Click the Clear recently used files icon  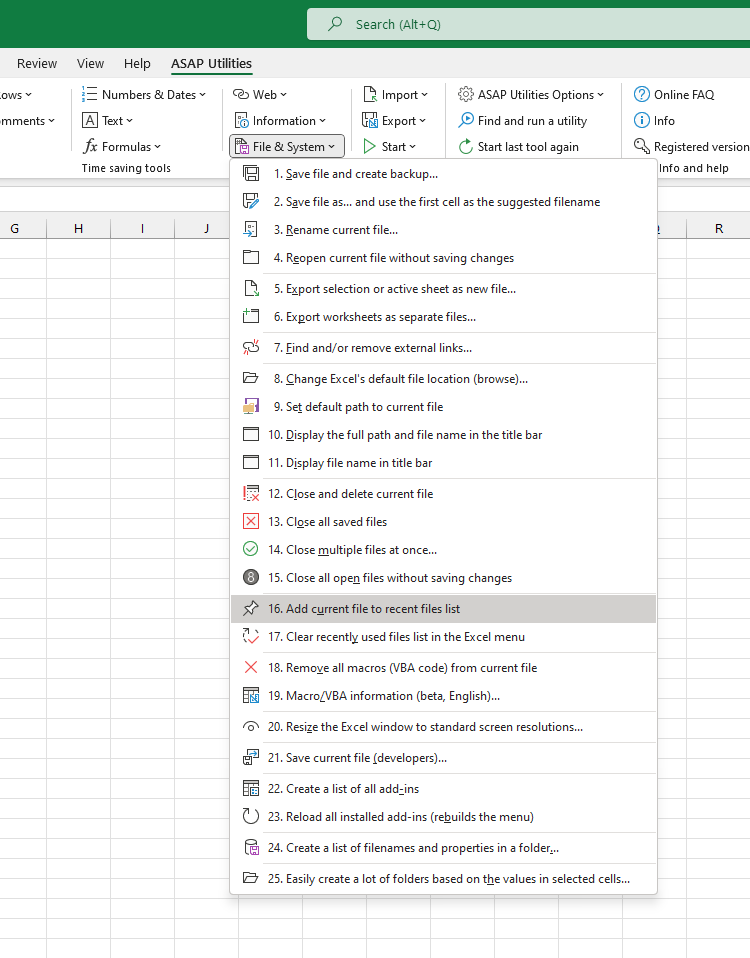(250, 637)
